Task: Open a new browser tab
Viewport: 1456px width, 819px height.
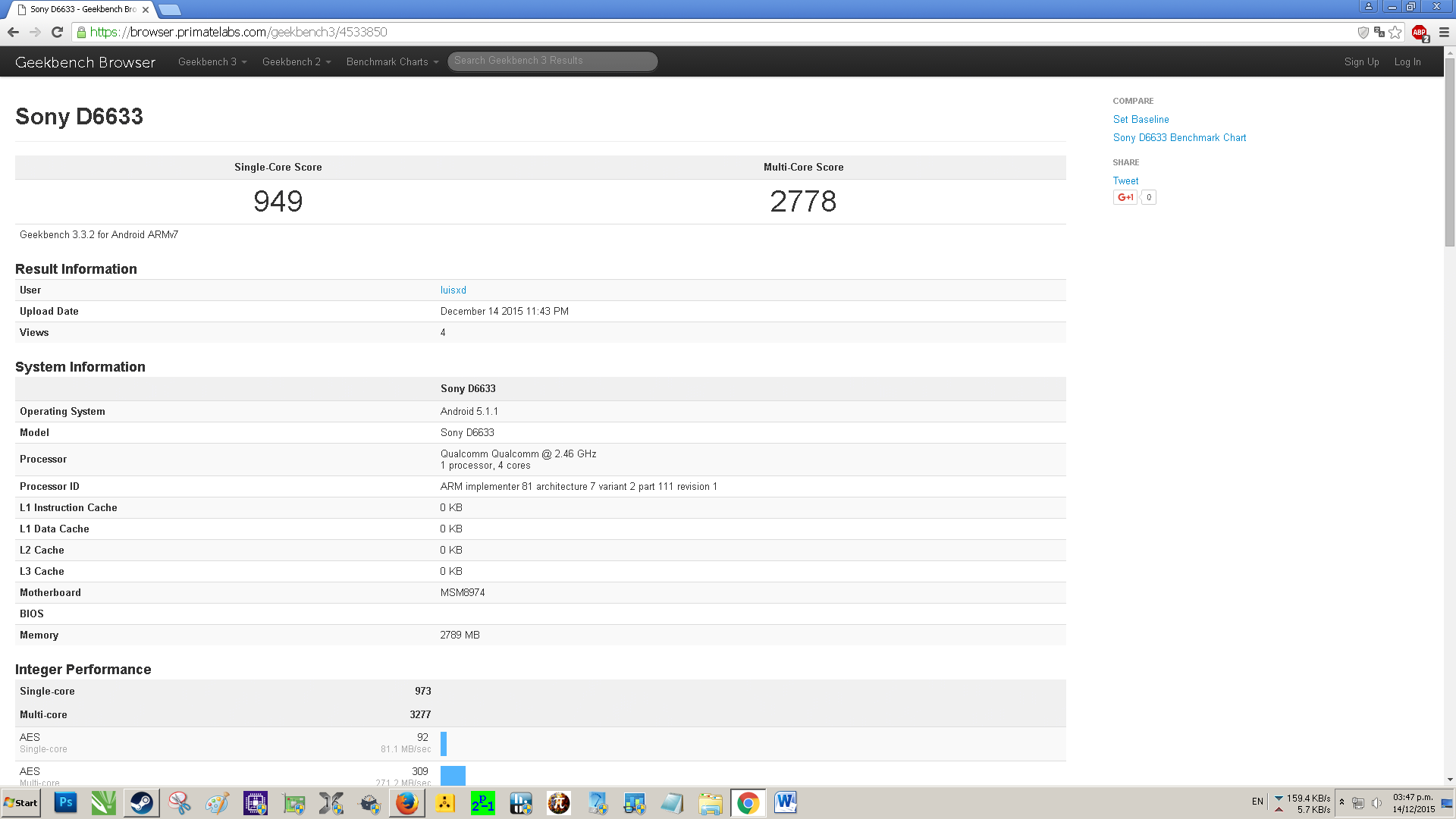Action: click(170, 10)
